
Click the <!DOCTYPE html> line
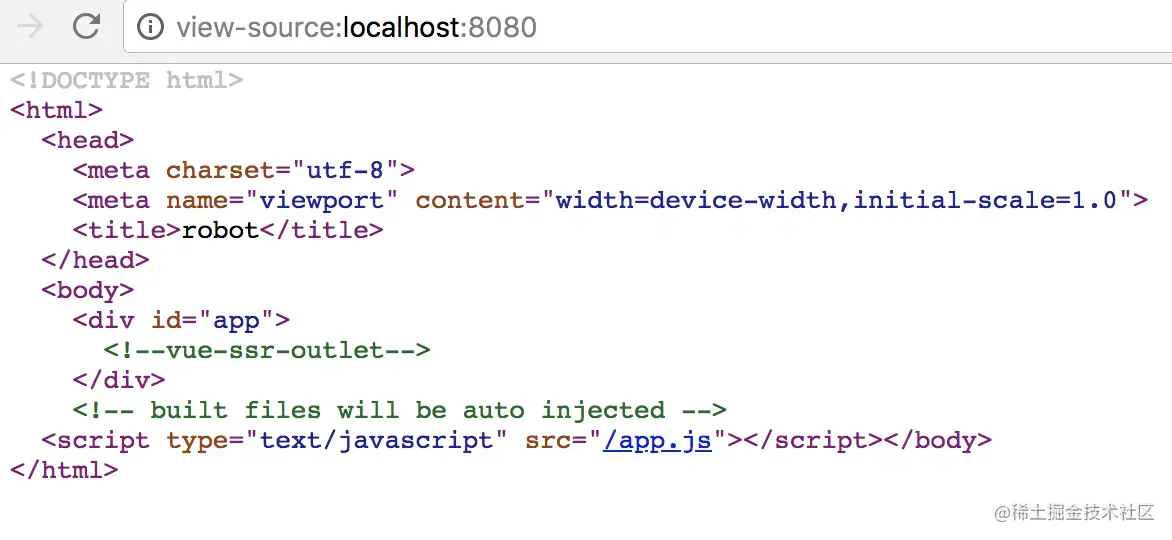pyautogui.click(x=126, y=80)
